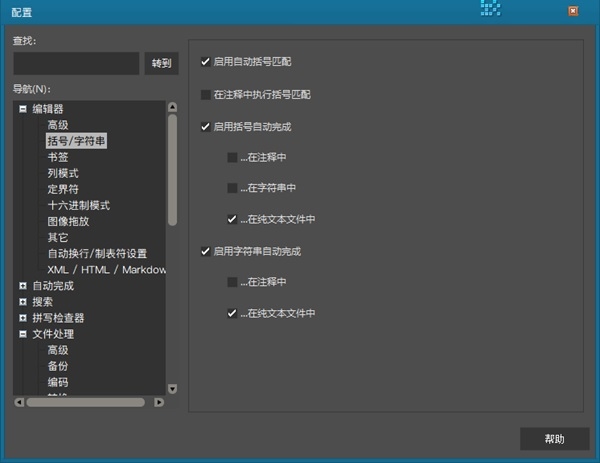600x463 pixels.
Task: Check ...在注释中 under 启用字符串自动完成
Action: 232,282
